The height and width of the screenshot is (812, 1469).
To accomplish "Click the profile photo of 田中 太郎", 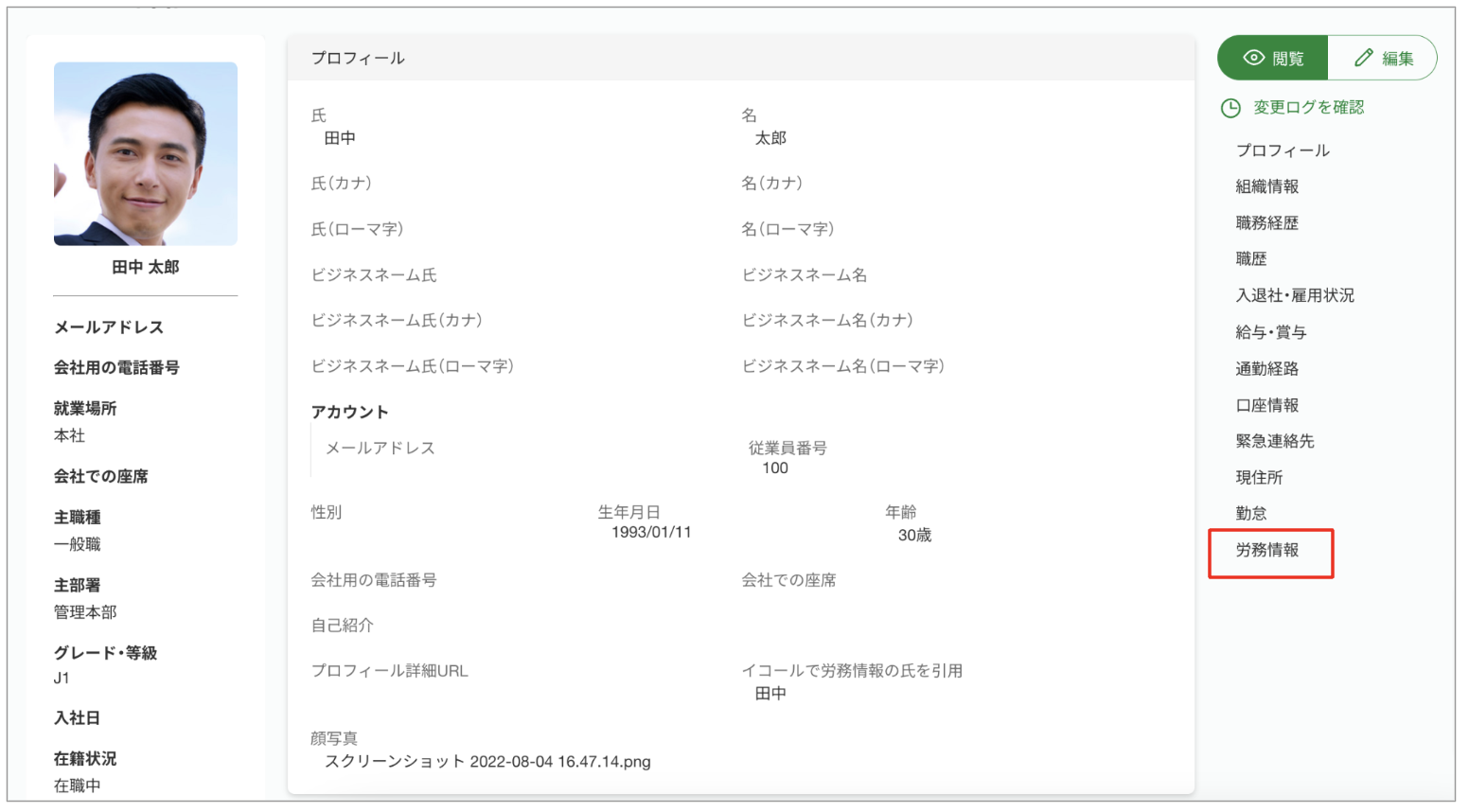I will [x=146, y=154].
